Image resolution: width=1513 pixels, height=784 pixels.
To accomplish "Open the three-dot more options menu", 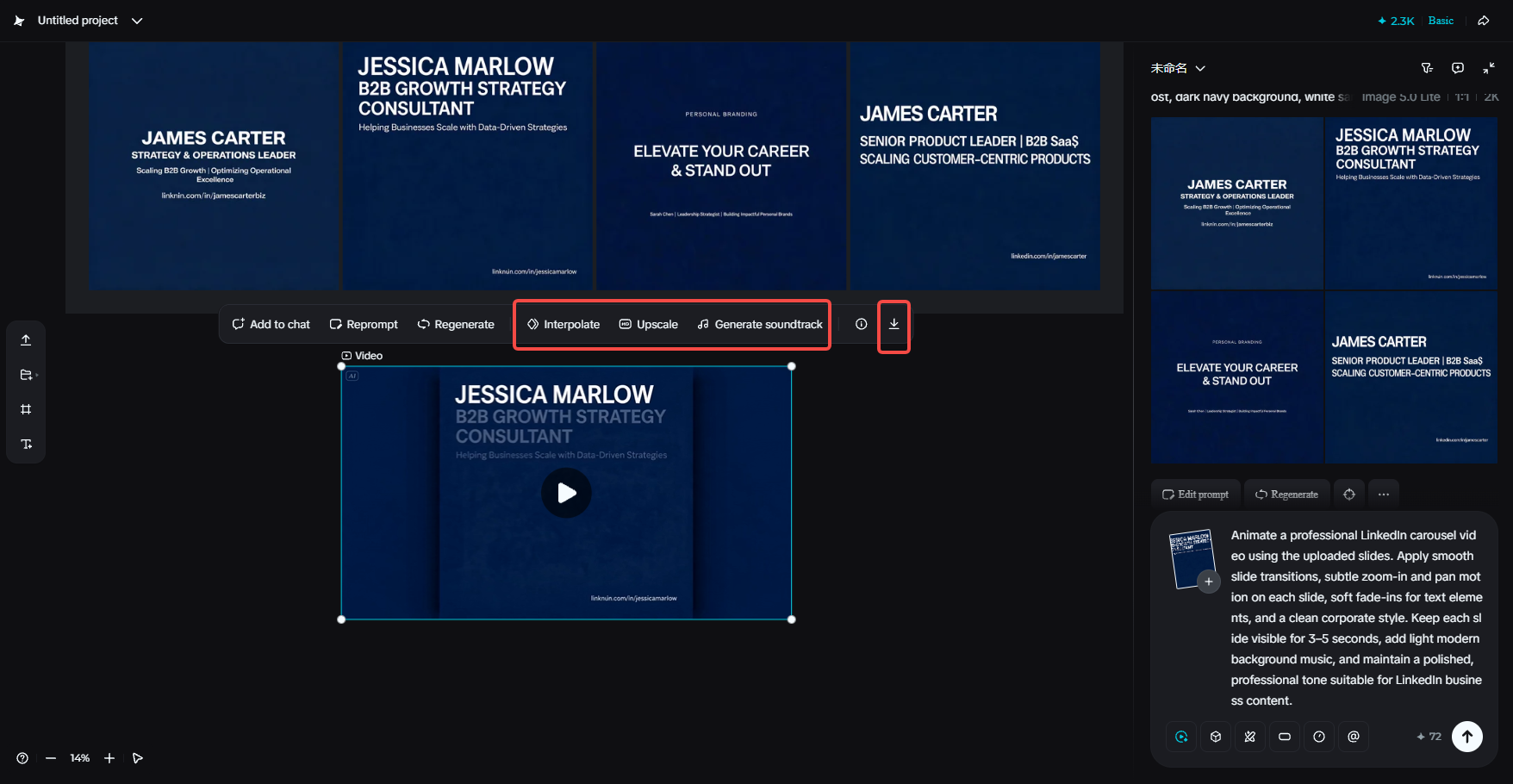I will [x=1384, y=495].
